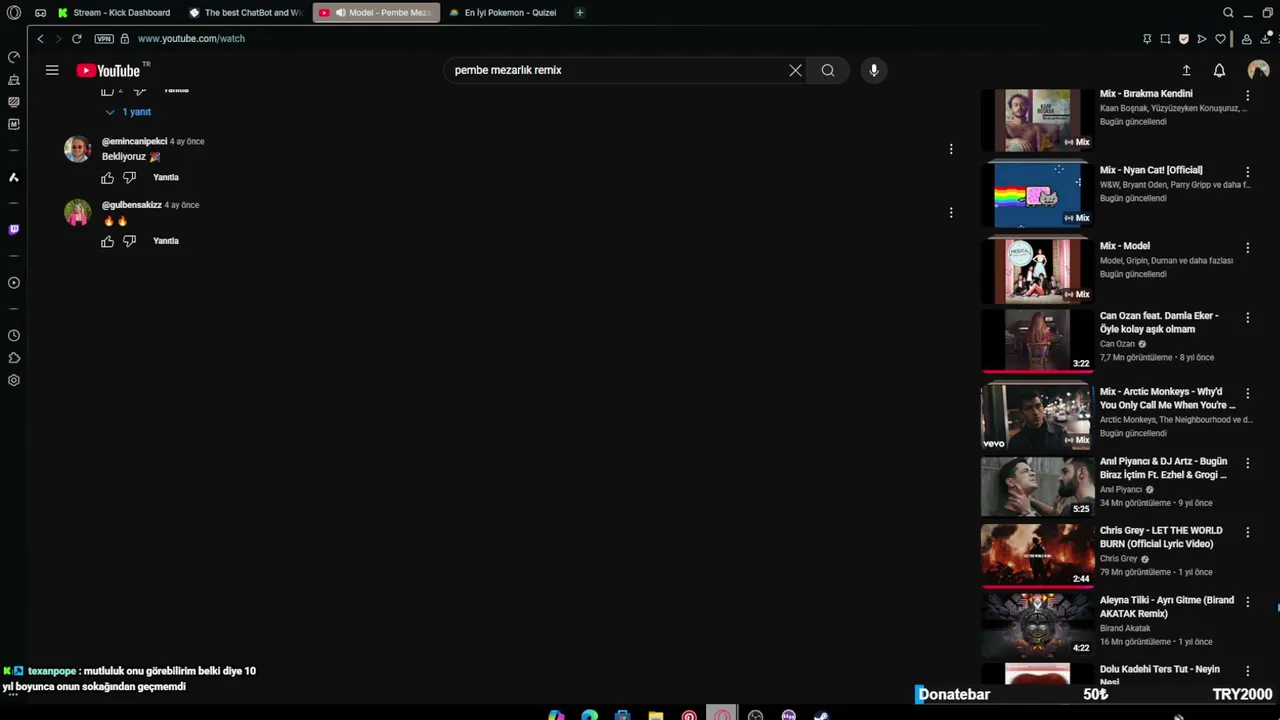The height and width of the screenshot is (720, 1280).
Task: Open GX Cleaner broom sidebar icon
Action: pyautogui.click(x=14, y=80)
